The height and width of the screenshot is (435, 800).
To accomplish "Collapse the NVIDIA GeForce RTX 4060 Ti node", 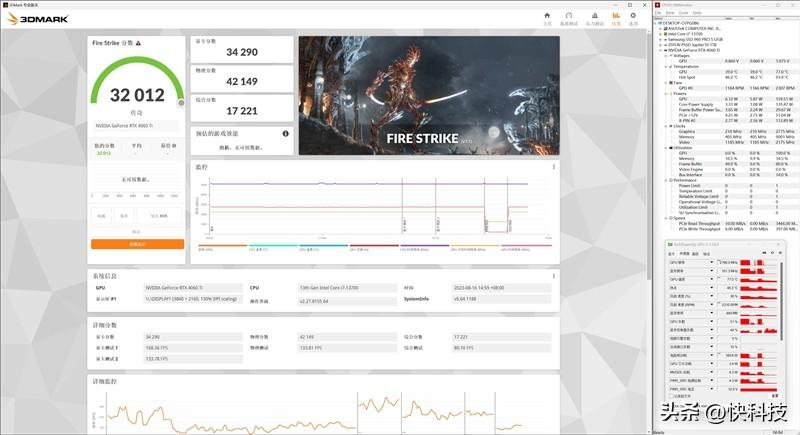I will 661,50.
